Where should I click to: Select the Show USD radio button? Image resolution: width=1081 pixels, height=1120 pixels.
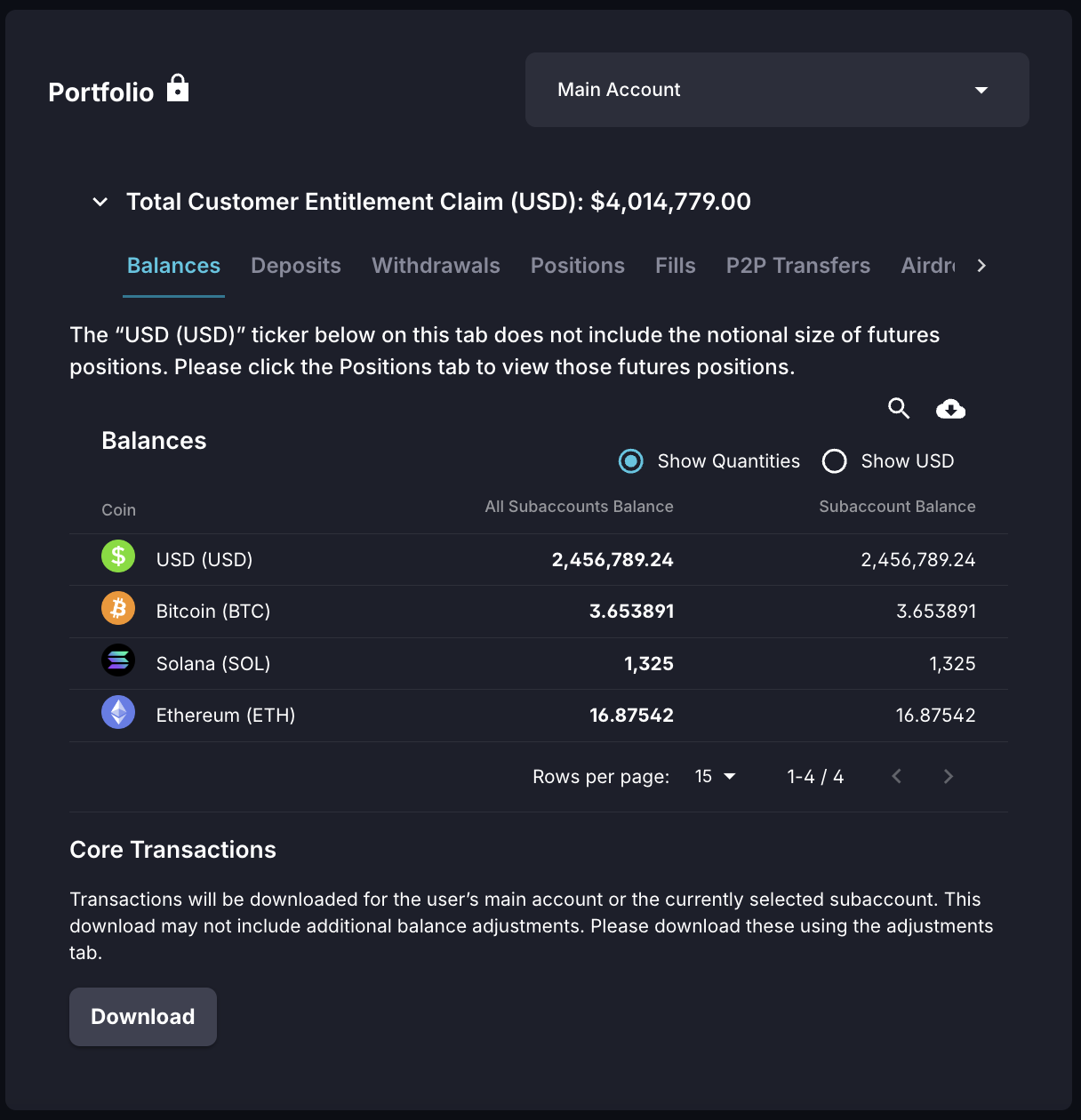pyautogui.click(x=835, y=460)
